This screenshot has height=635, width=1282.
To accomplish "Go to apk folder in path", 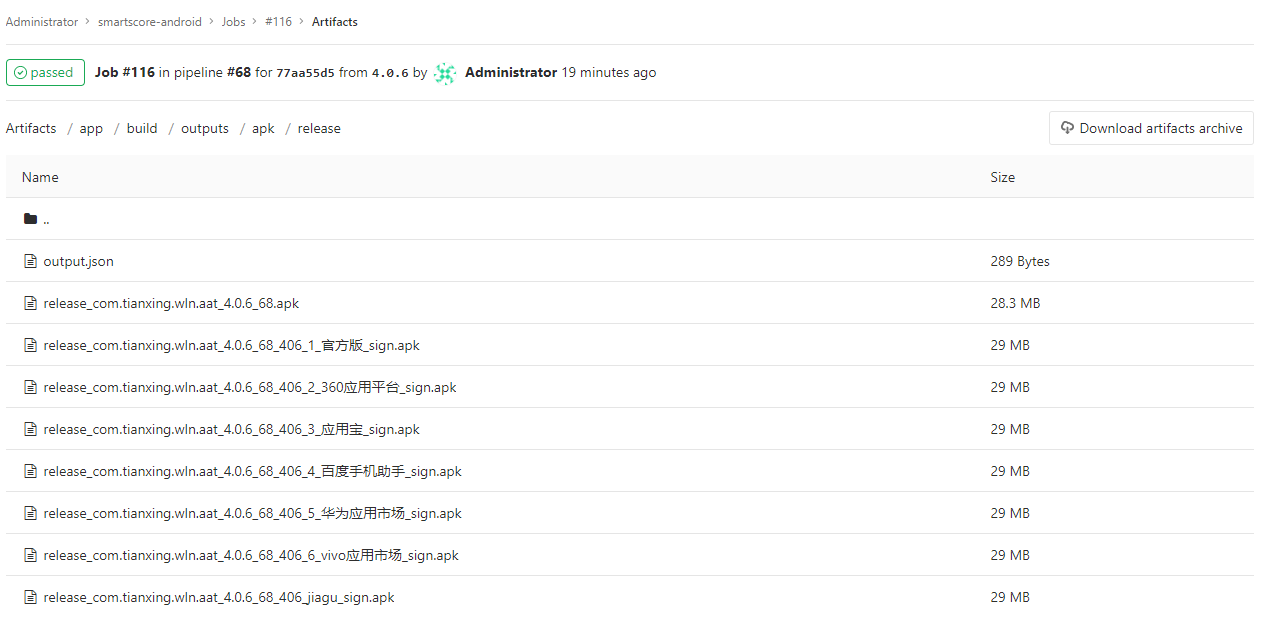I will pyautogui.click(x=263, y=129).
